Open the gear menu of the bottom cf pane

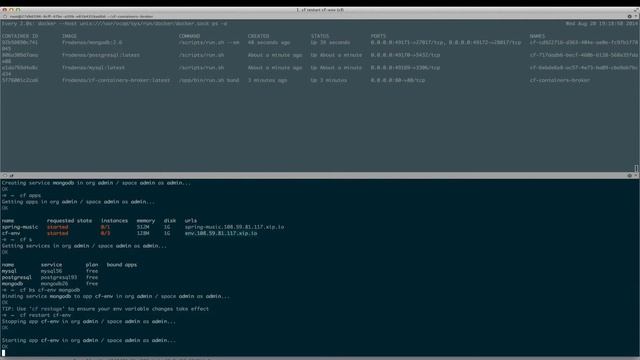coord(629,176)
